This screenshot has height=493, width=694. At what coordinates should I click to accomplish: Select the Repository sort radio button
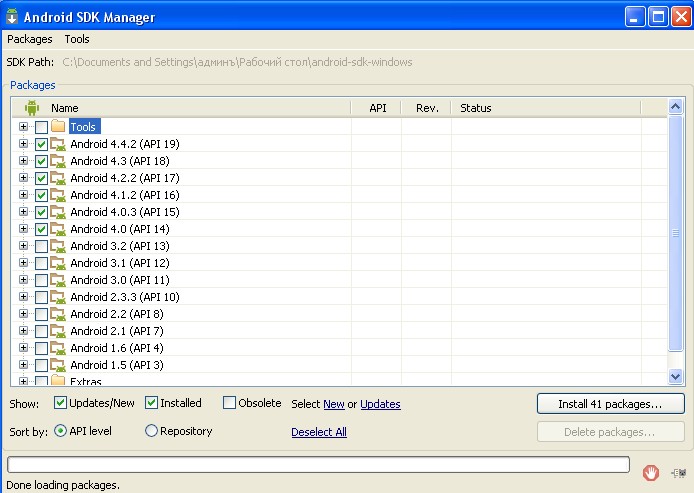pyautogui.click(x=151, y=431)
